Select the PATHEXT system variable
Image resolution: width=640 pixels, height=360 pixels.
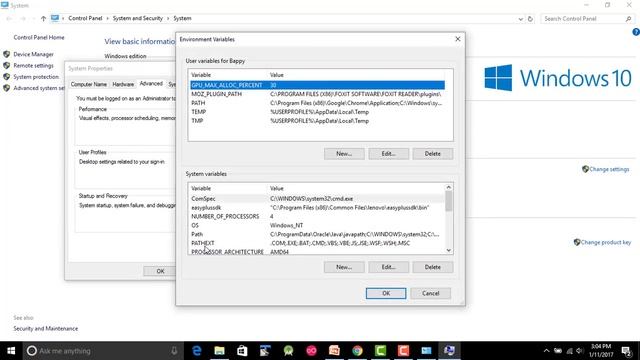(x=318, y=243)
